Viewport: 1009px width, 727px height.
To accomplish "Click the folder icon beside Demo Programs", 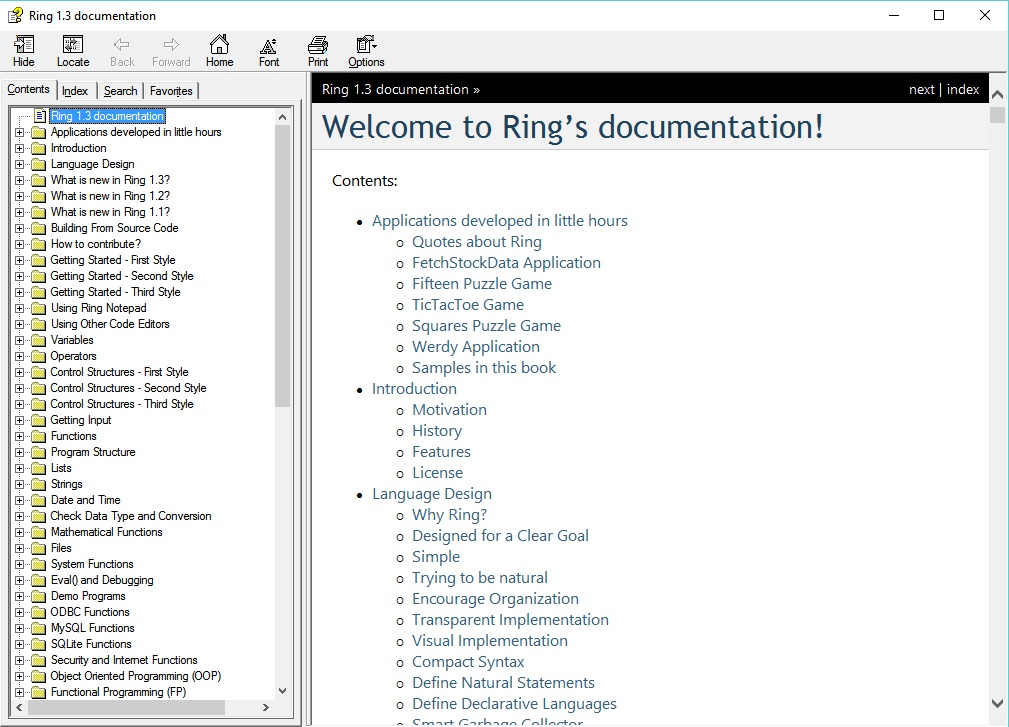I will (39, 596).
